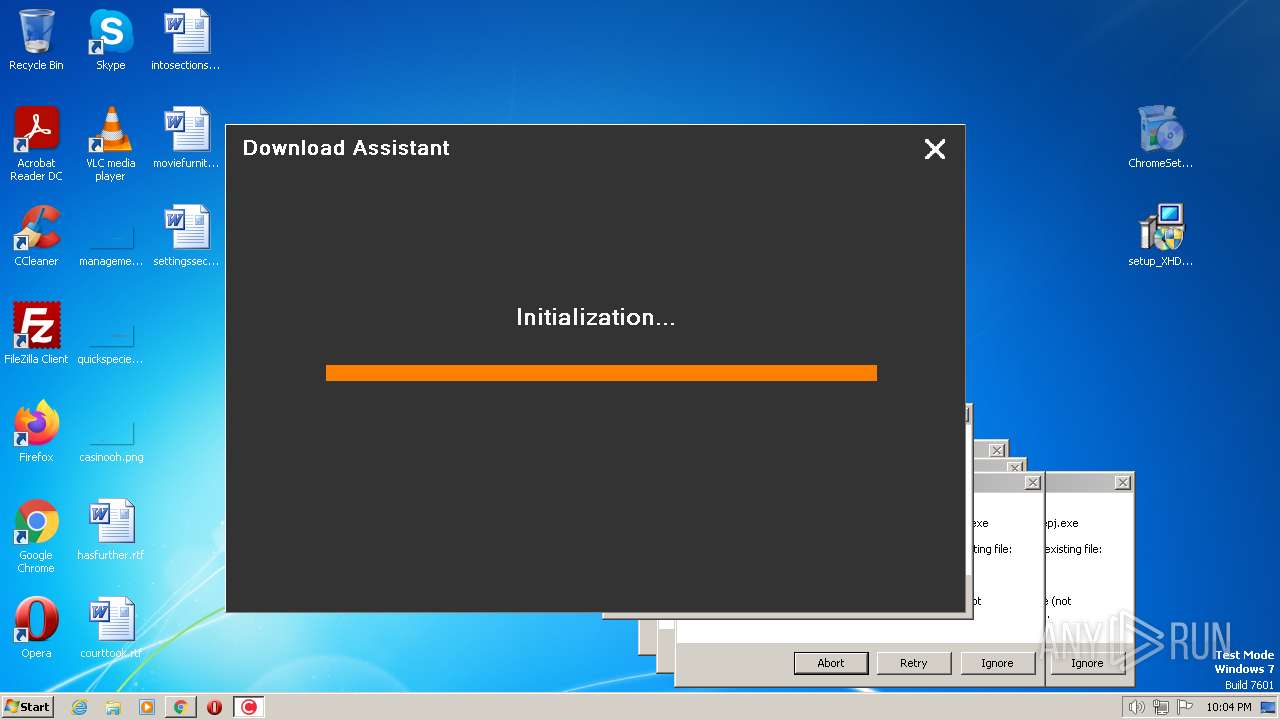Select the hasfurther.rtf document
1280x720 pixels.
110,530
